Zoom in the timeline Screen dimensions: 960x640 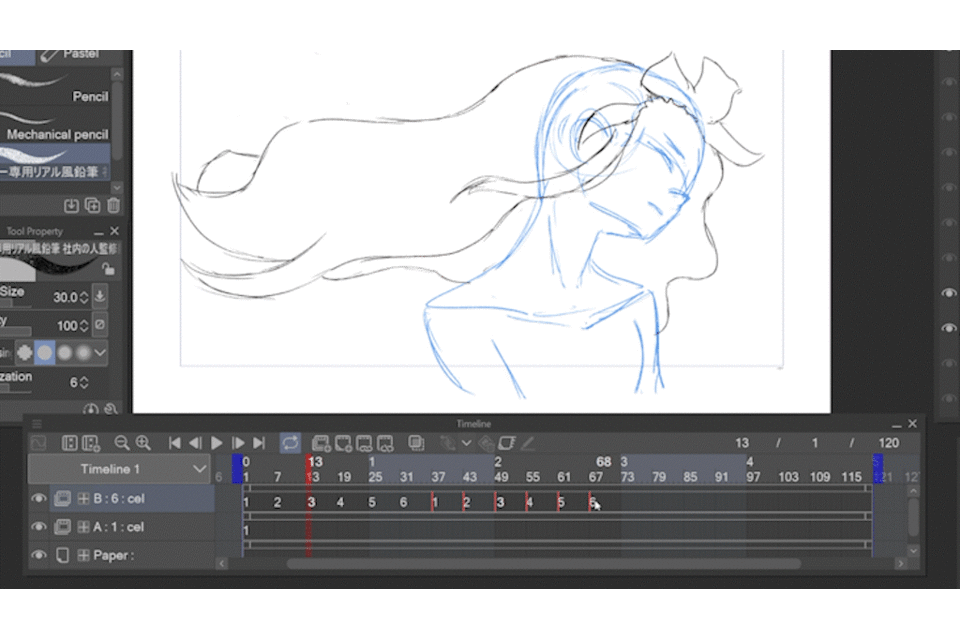143,443
